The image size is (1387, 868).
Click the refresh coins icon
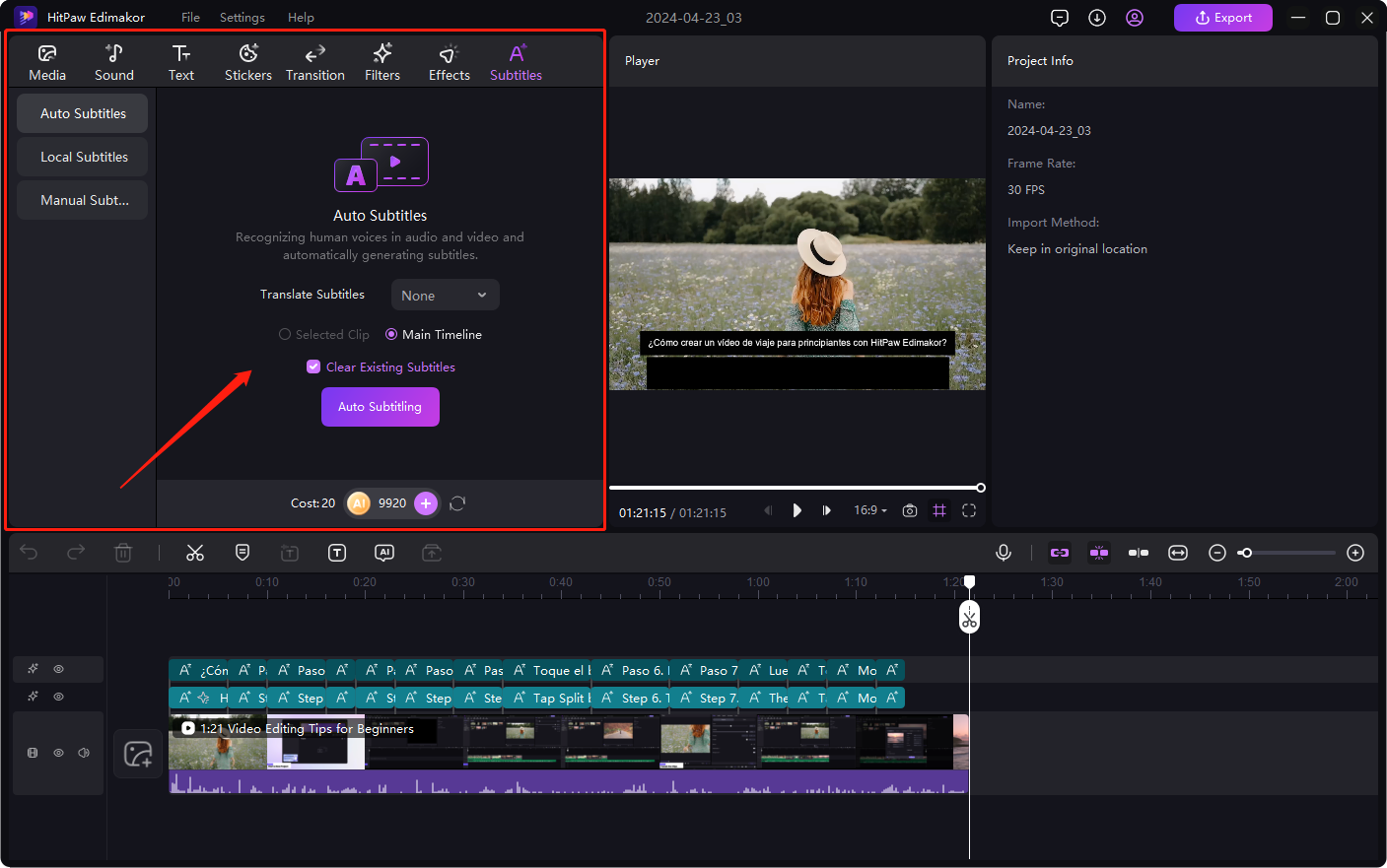(x=457, y=503)
